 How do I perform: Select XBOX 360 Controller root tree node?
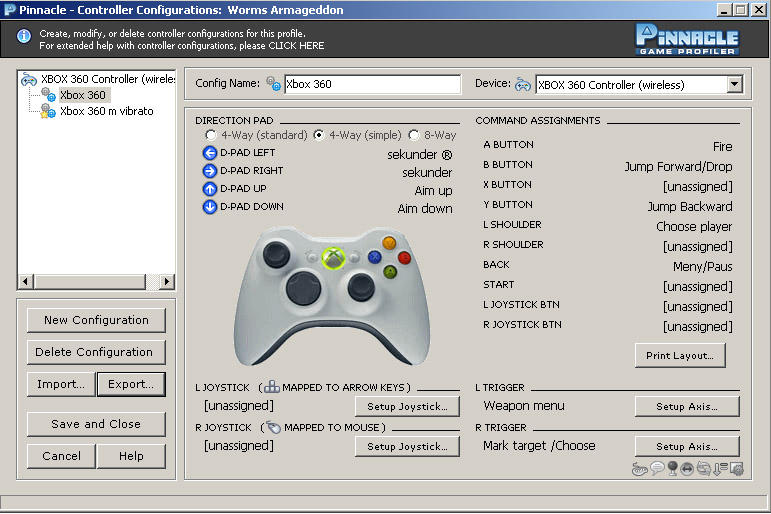(107, 79)
